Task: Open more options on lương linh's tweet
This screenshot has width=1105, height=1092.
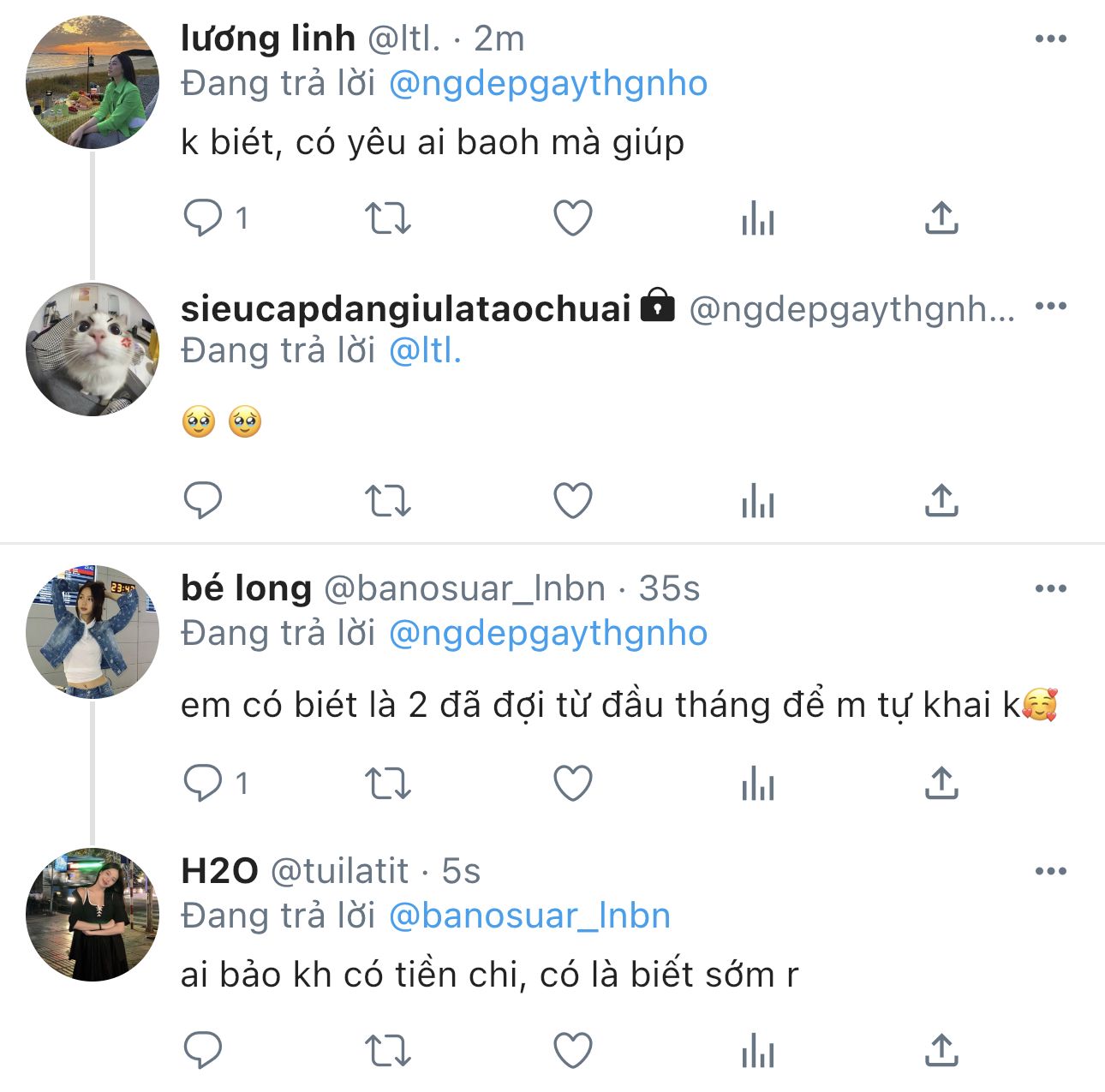Action: coord(1050,39)
